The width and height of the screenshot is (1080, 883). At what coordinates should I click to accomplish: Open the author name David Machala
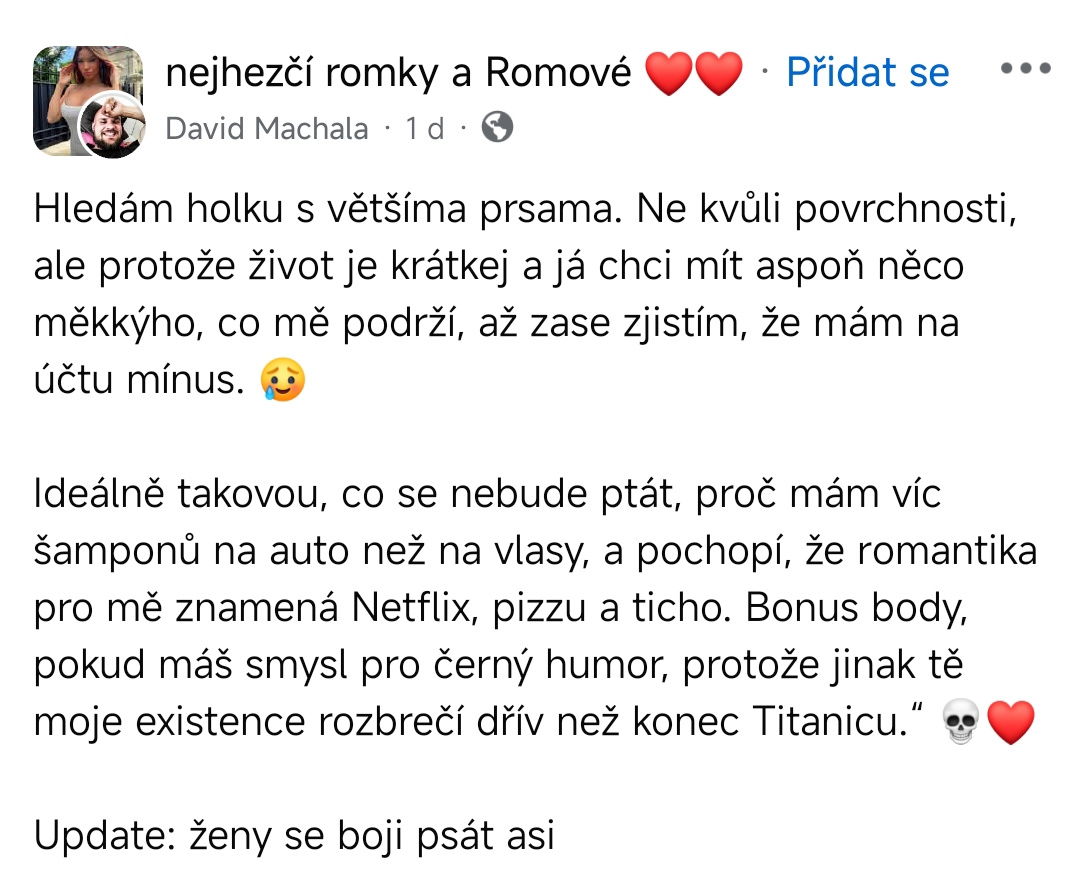coord(266,128)
